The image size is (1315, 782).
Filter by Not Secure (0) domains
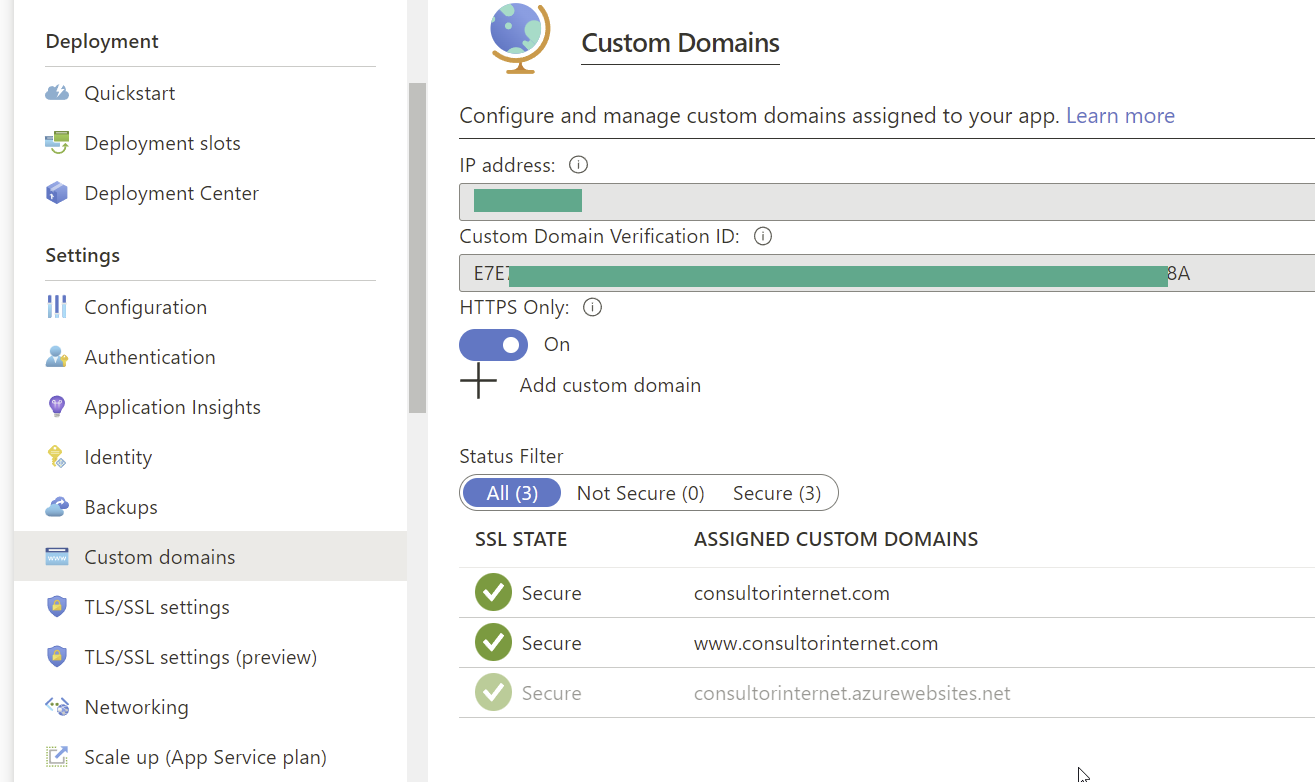pyautogui.click(x=641, y=493)
